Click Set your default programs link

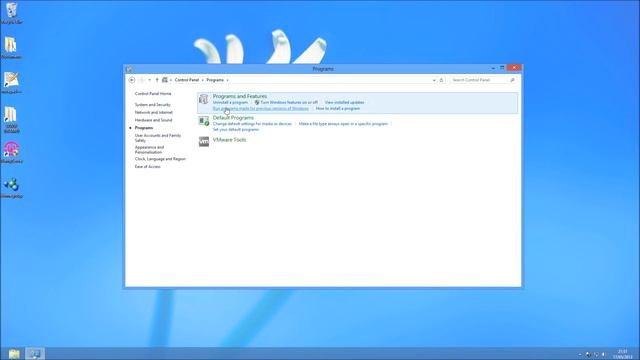point(236,129)
